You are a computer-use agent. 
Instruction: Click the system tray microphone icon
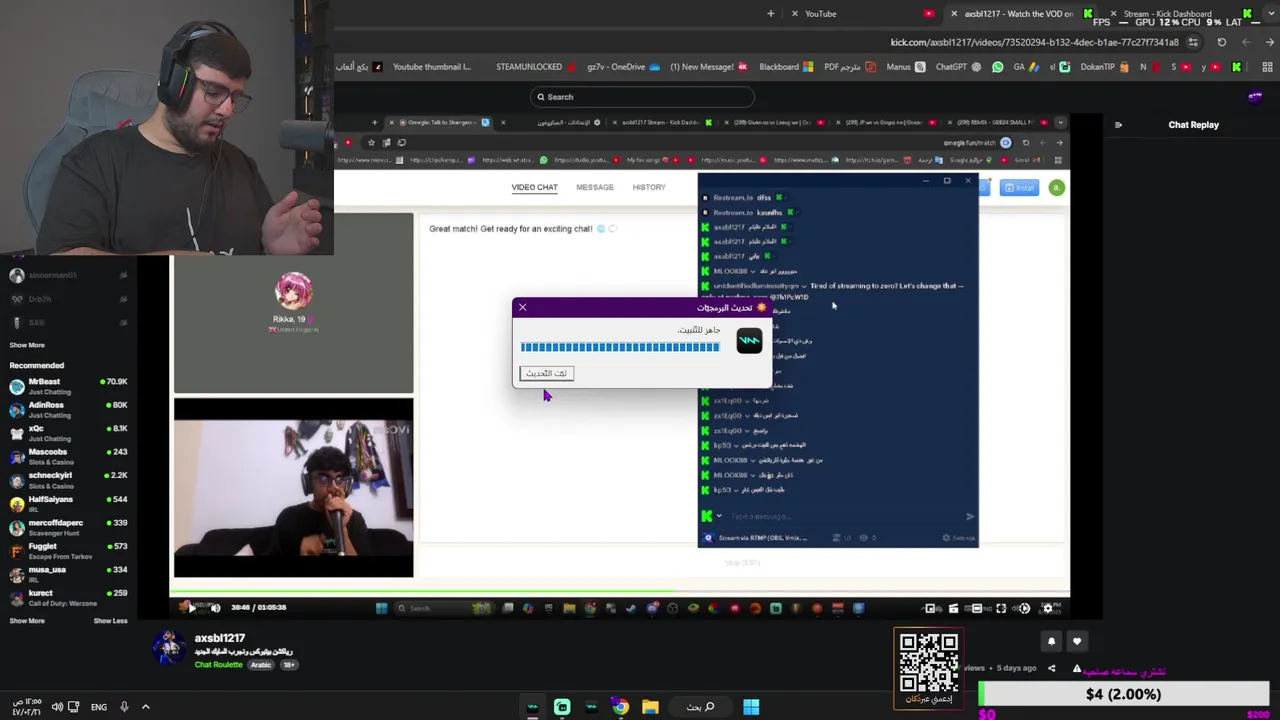point(124,707)
